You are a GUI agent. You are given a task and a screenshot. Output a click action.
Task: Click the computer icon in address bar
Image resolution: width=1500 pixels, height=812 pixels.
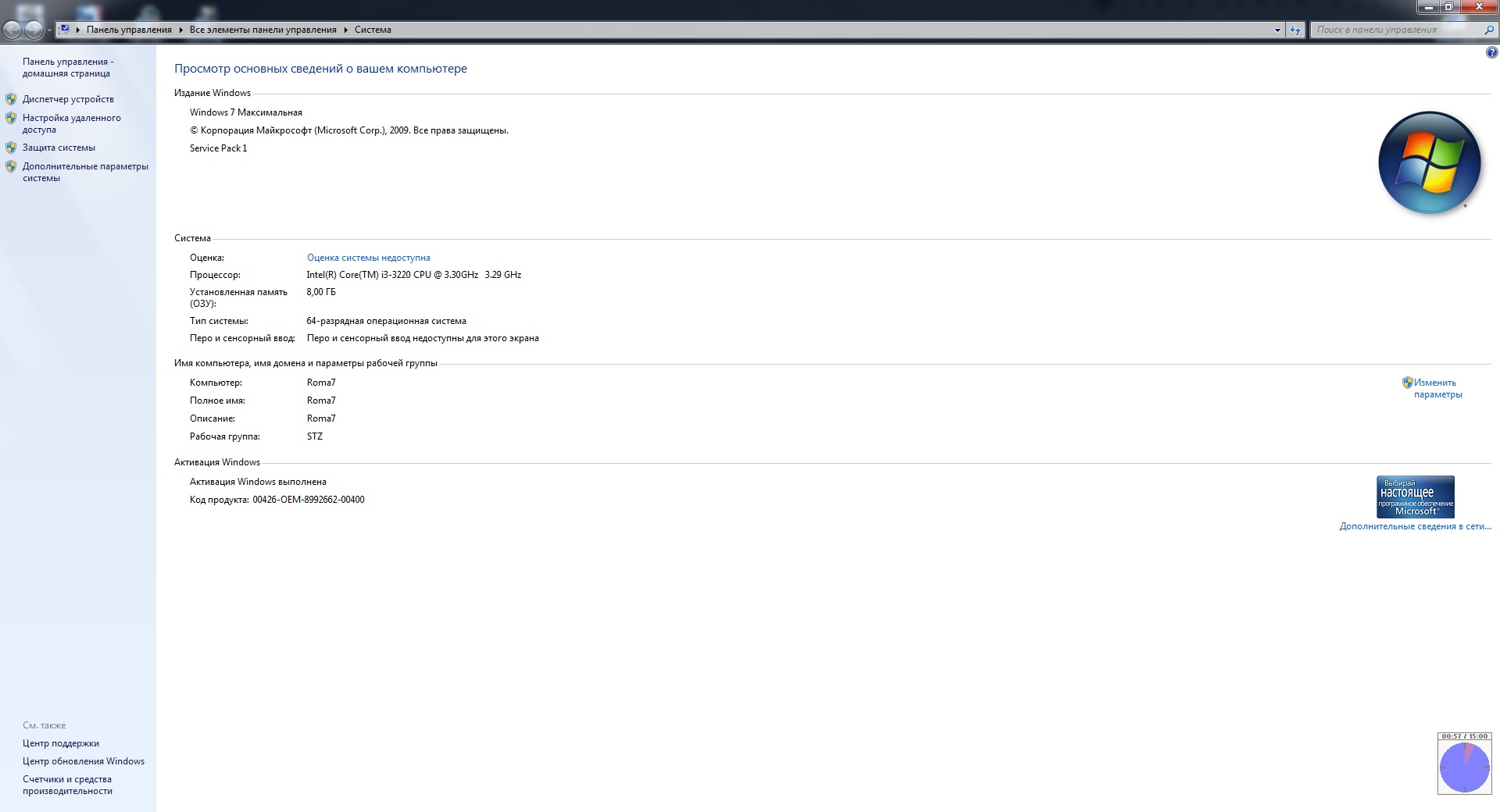pyautogui.click(x=65, y=30)
